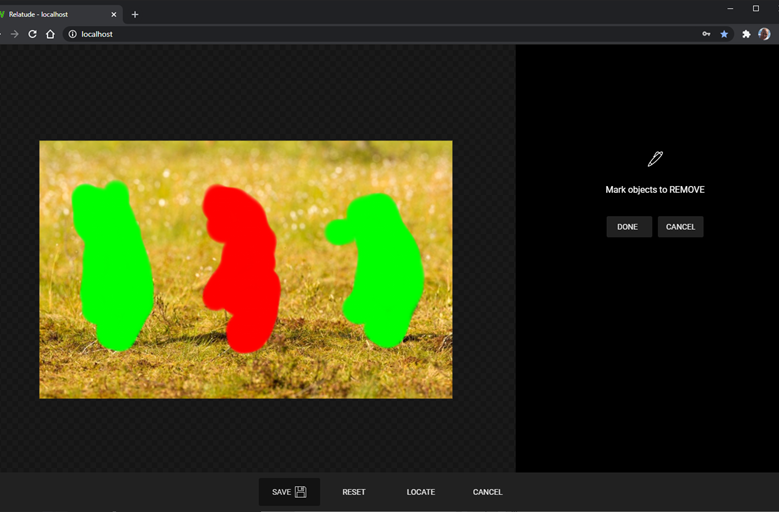Click CANCEL in the bottom bar
Image resolution: width=779 pixels, height=512 pixels.
pos(487,492)
